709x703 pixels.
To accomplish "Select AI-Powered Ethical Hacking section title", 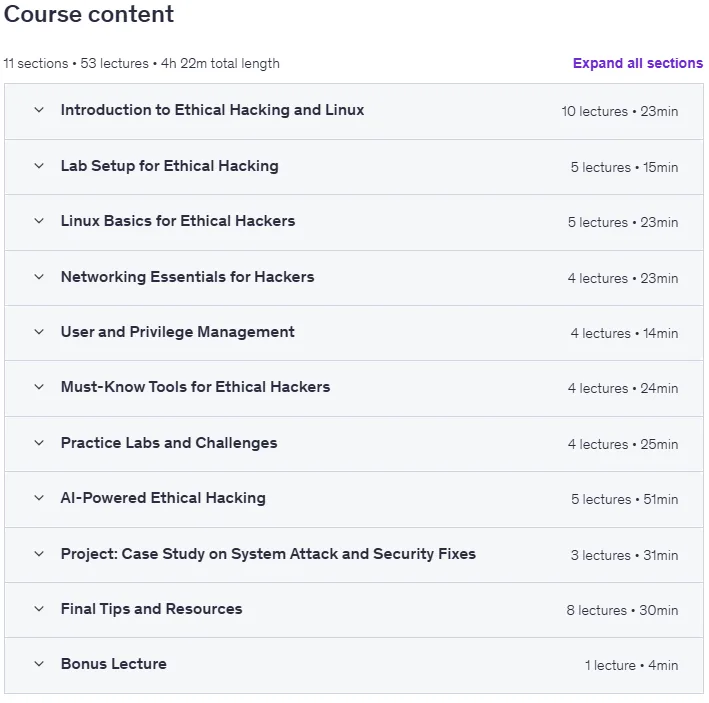I will coord(163,498).
